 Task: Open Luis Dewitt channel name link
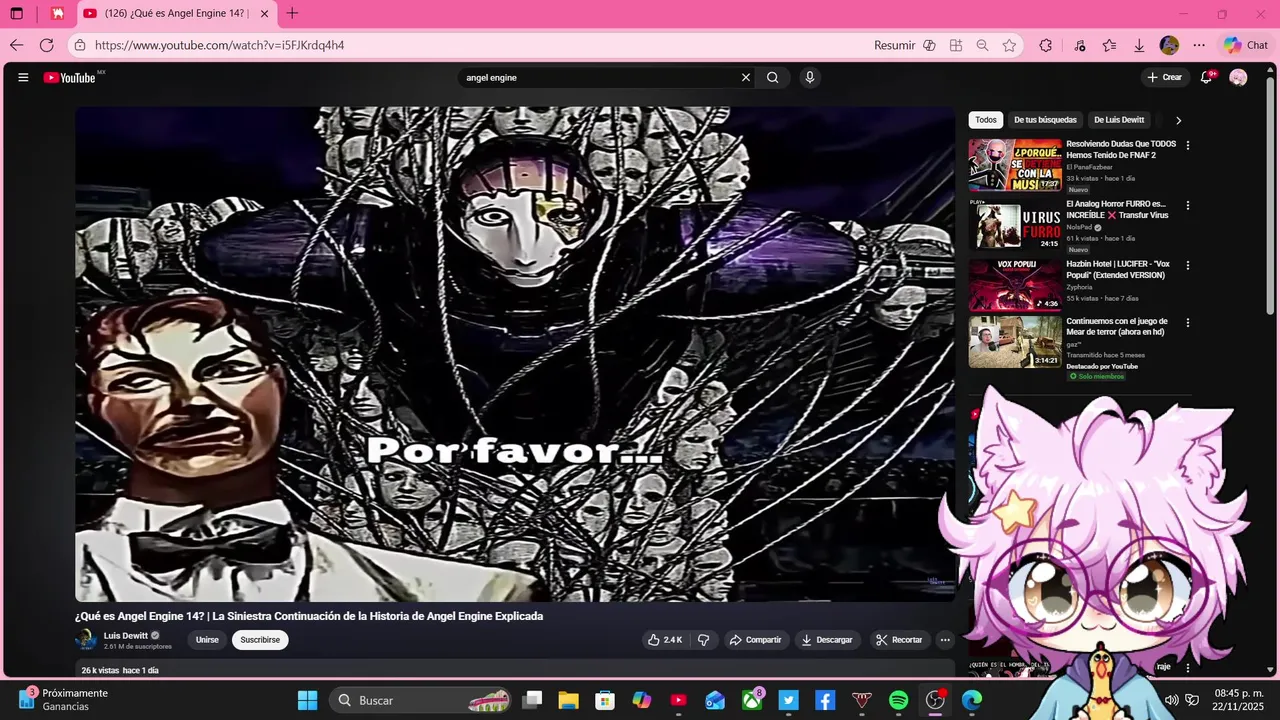pyautogui.click(x=126, y=635)
